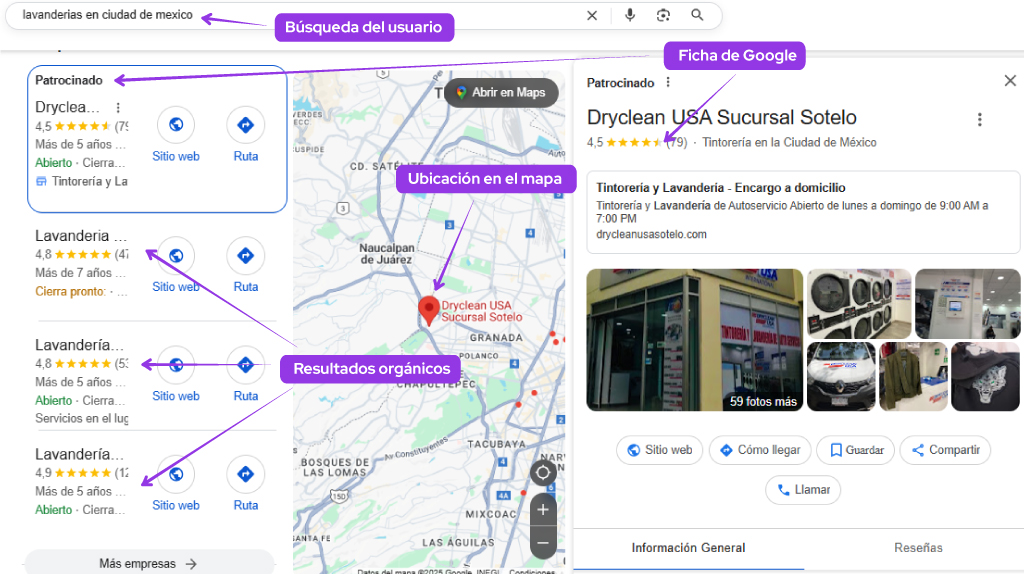Click Ruta directions icon for the Dryclean sponsored listing
The height and width of the screenshot is (574, 1024).
(246, 125)
